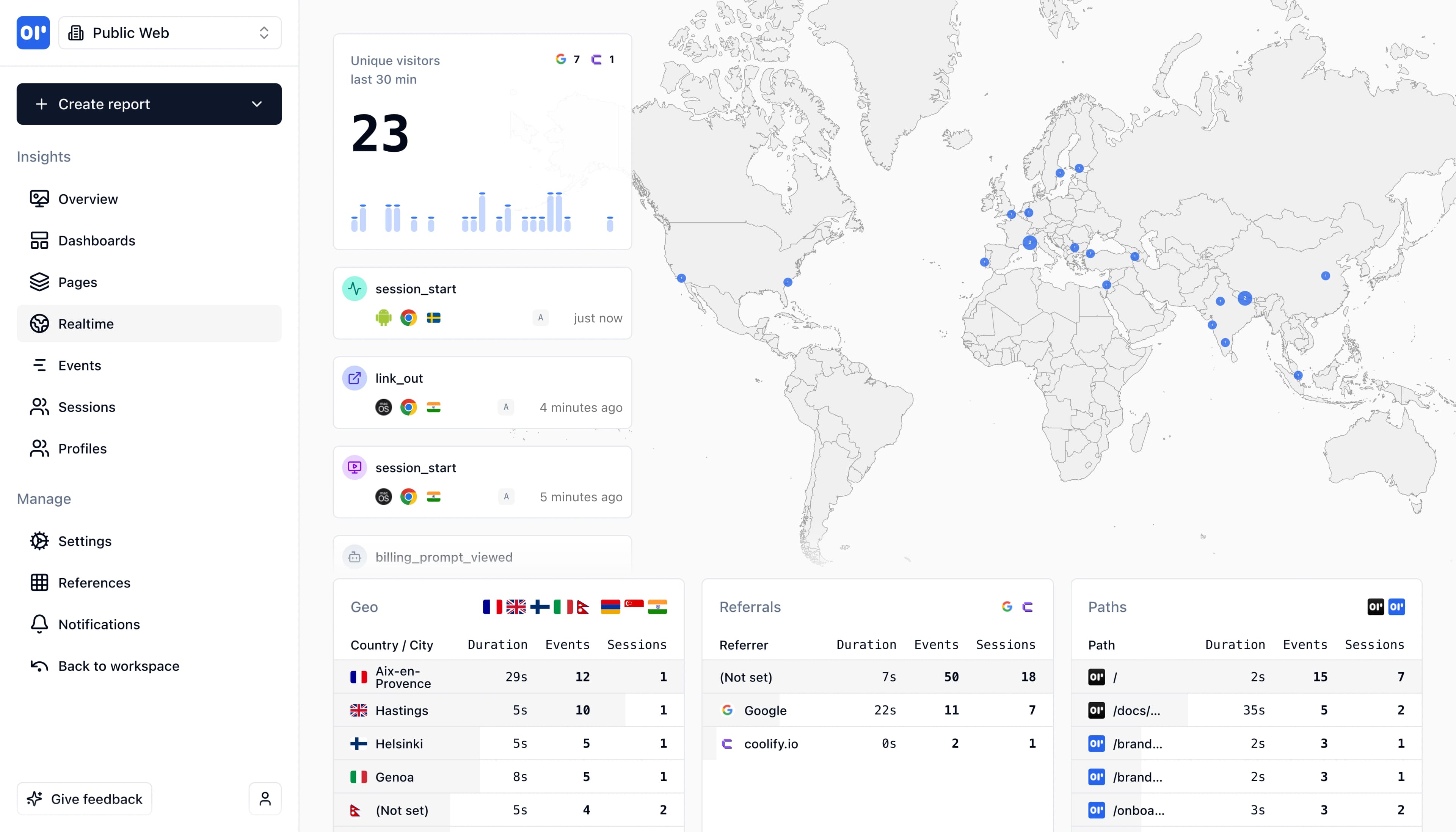
Task: Open the Public Web workspace selector
Action: tap(169, 33)
